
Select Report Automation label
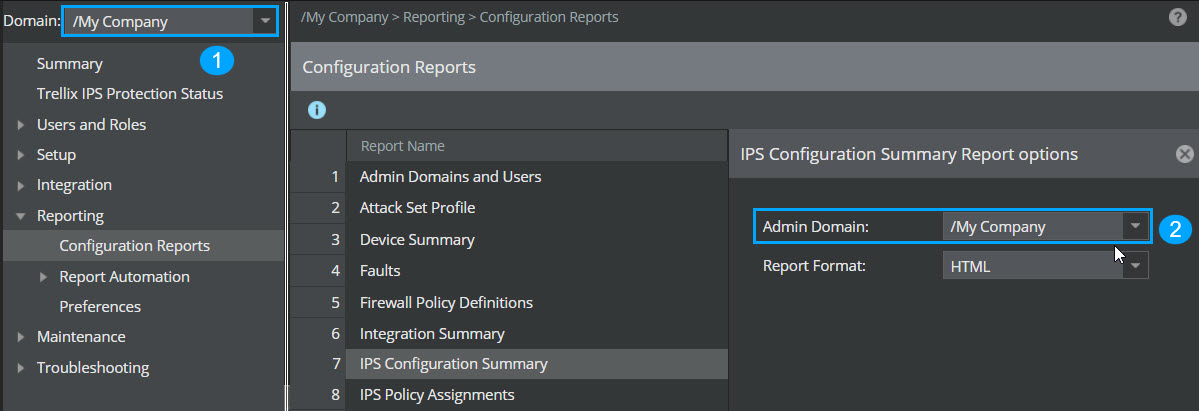pos(125,276)
